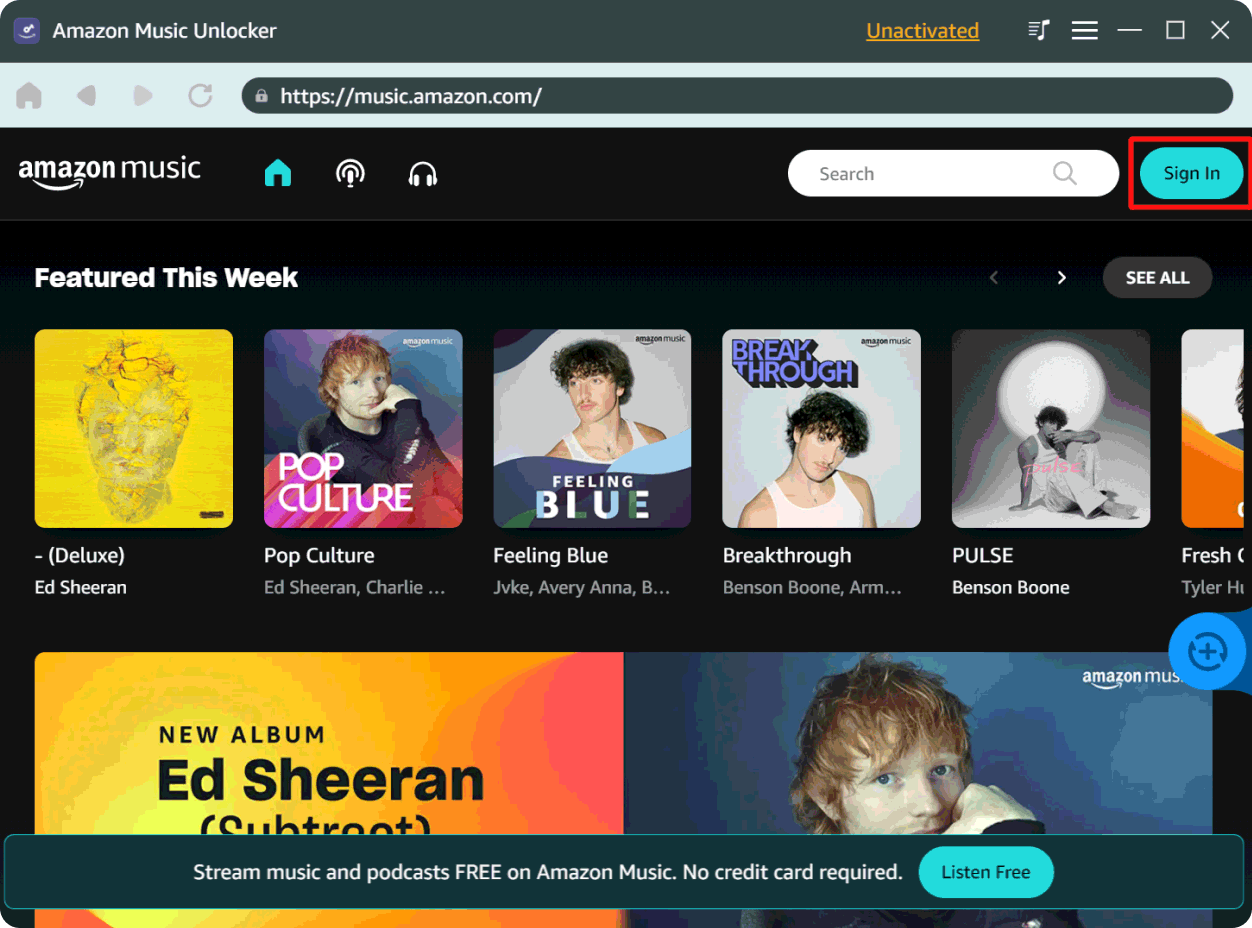Click the Amazon Music Unlocker app logo

tap(26, 30)
